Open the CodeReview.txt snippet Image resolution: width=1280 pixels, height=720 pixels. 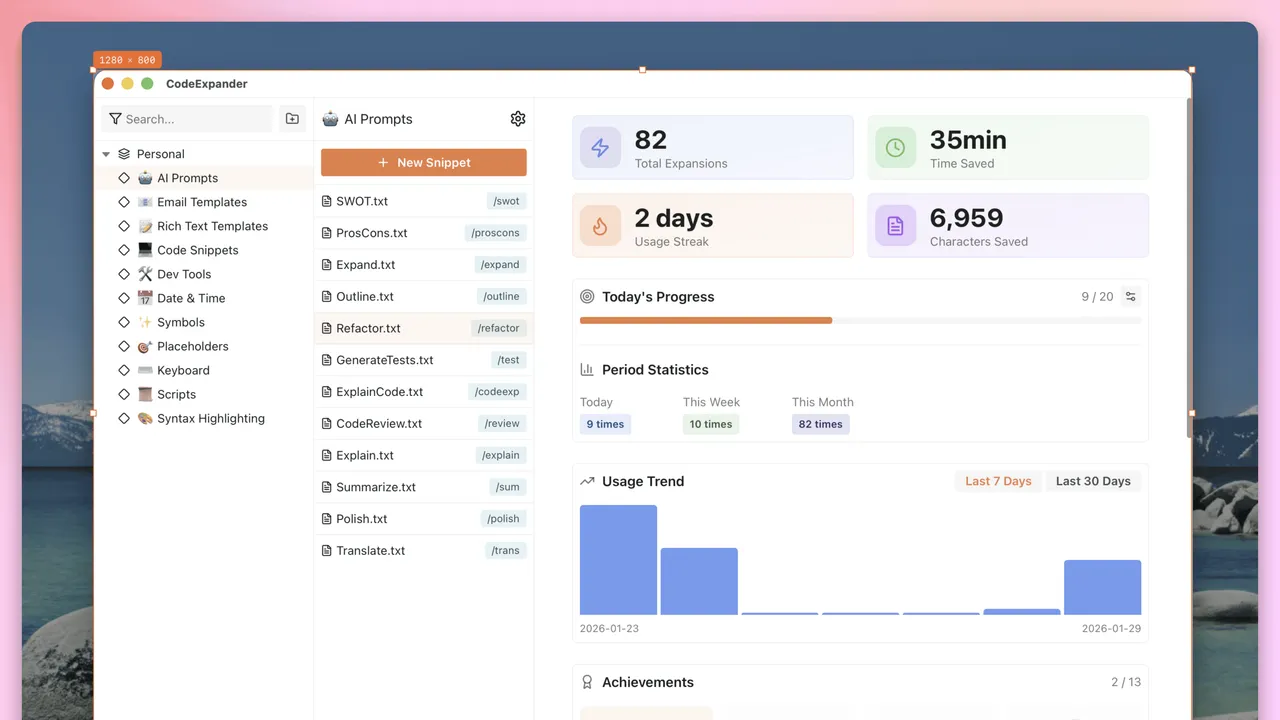[424, 423]
